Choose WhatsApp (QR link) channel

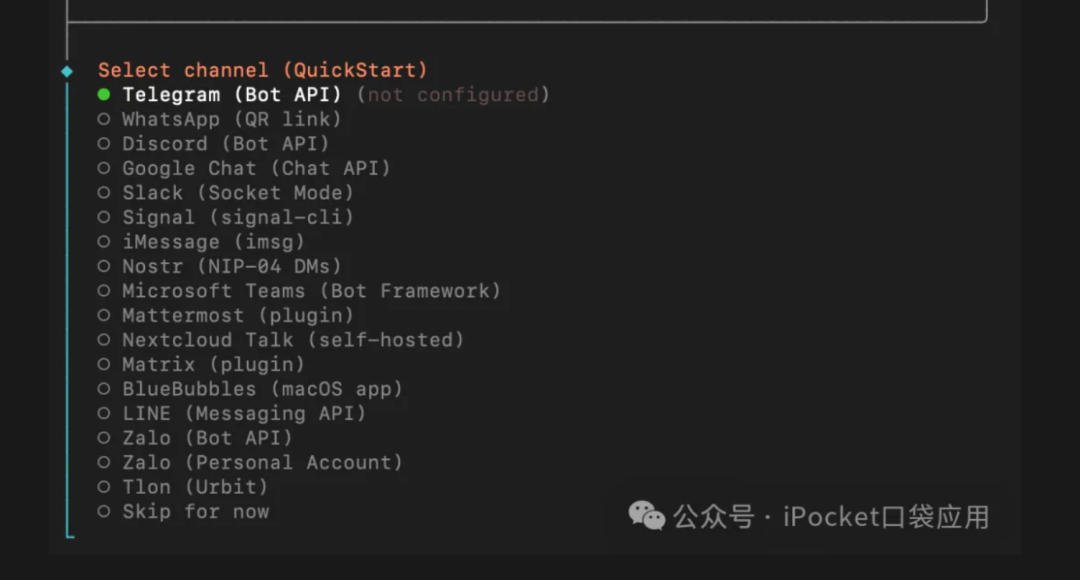pos(232,119)
